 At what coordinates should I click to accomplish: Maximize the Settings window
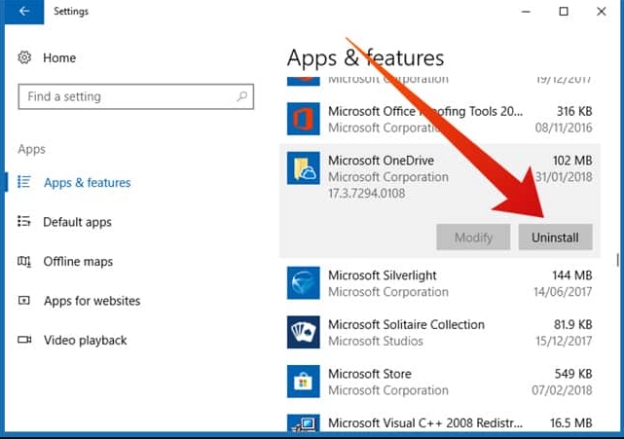pos(564,12)
